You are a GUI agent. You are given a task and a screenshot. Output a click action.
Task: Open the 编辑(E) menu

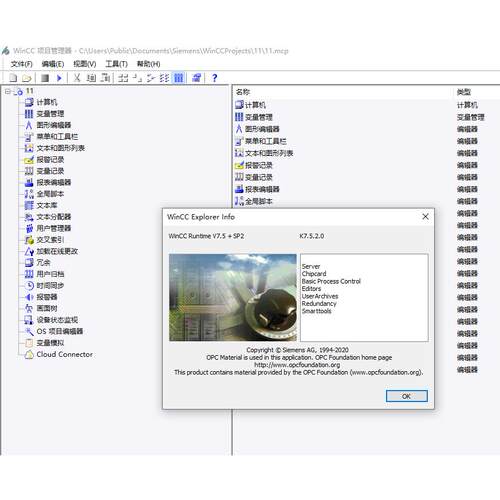(x=53, y=64)
